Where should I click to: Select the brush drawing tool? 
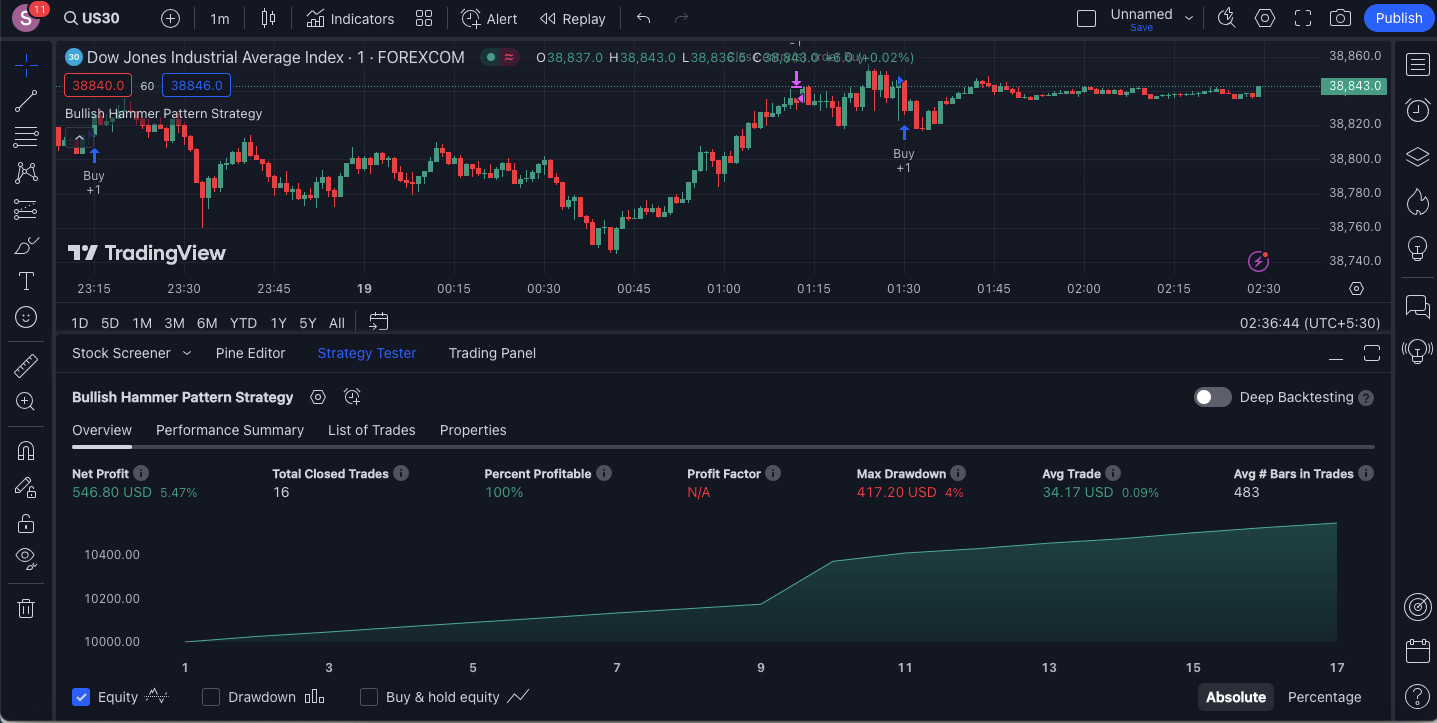pos(26,245)
